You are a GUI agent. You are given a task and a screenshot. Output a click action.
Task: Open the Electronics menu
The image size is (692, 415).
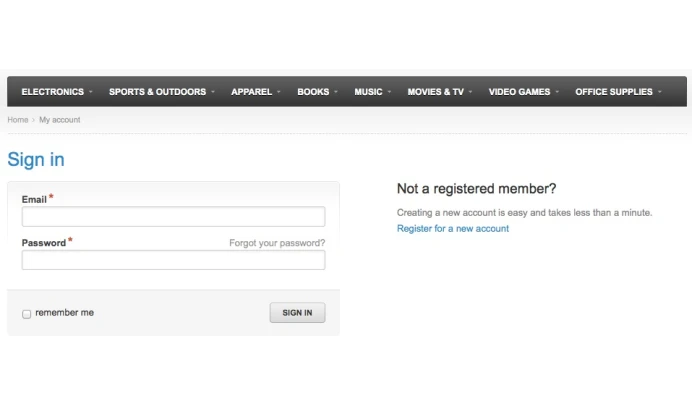pyautogui.click(x=52, y=92)
